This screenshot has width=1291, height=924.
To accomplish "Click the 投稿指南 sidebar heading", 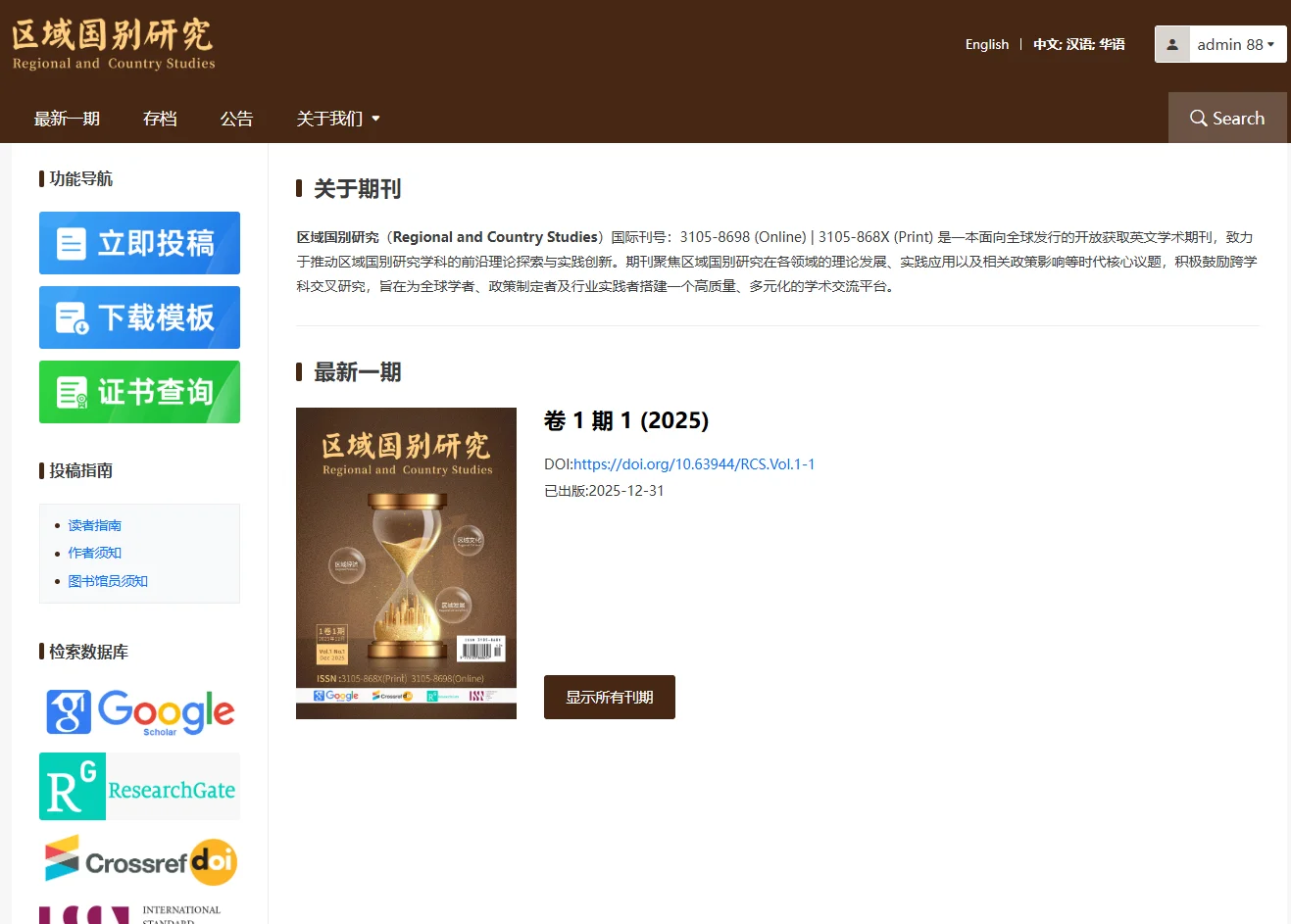I will tap(80, 470).
